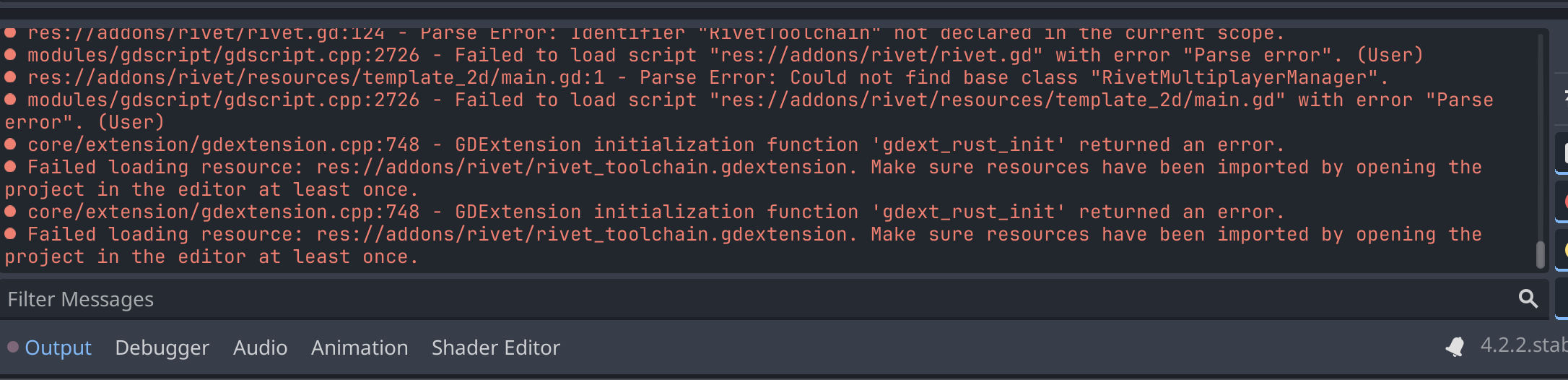Select the first gdext_rust_init error line
The image size is (1568, 380).
point(645,145)
